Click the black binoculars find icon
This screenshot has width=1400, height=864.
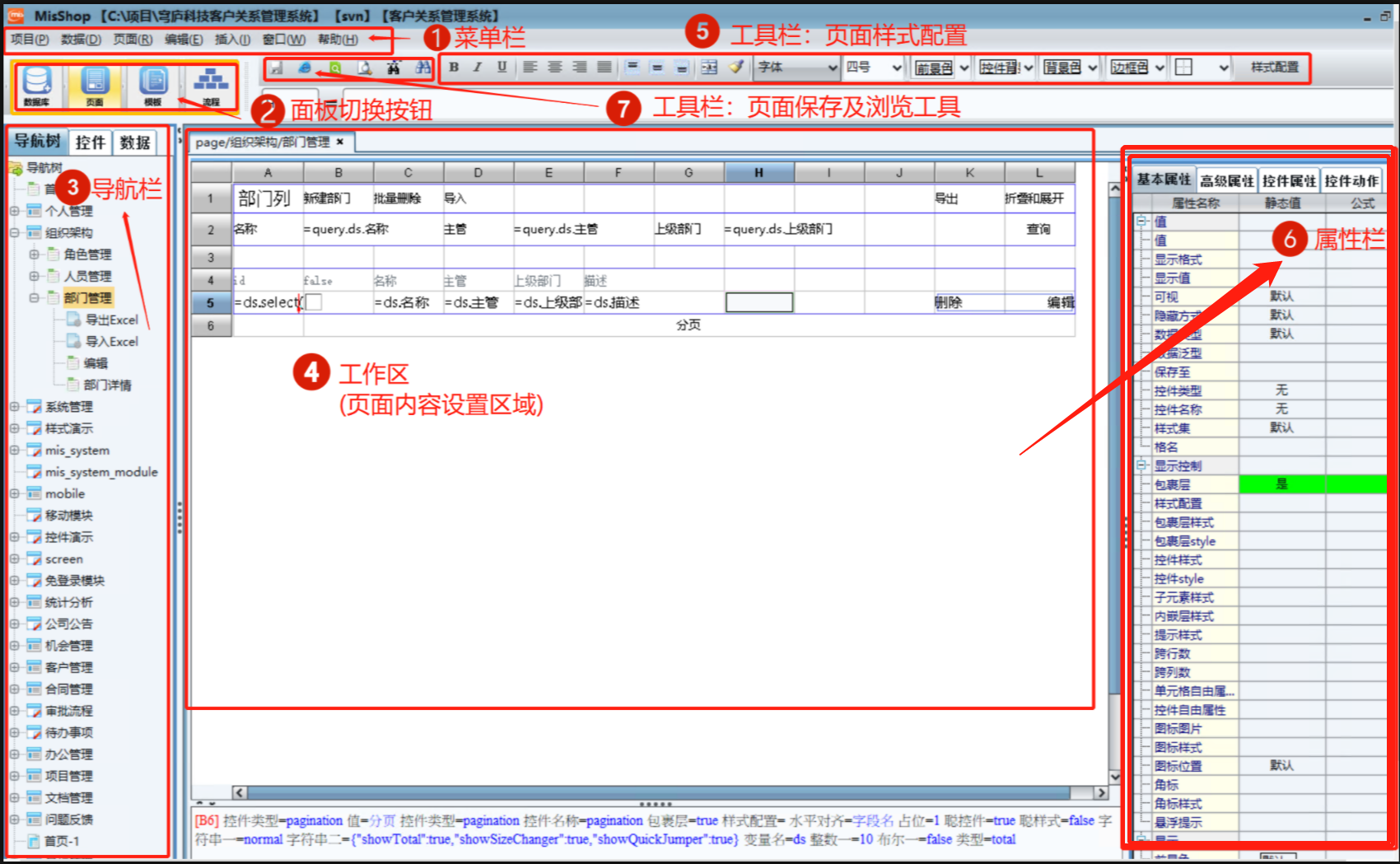tap(394, 68)
